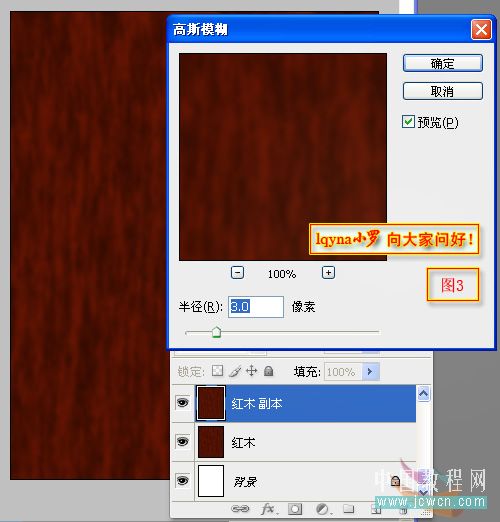Screen dimensions: 500x522
Task: Open the fx layer style menu
Action: [x=268, y=509]
